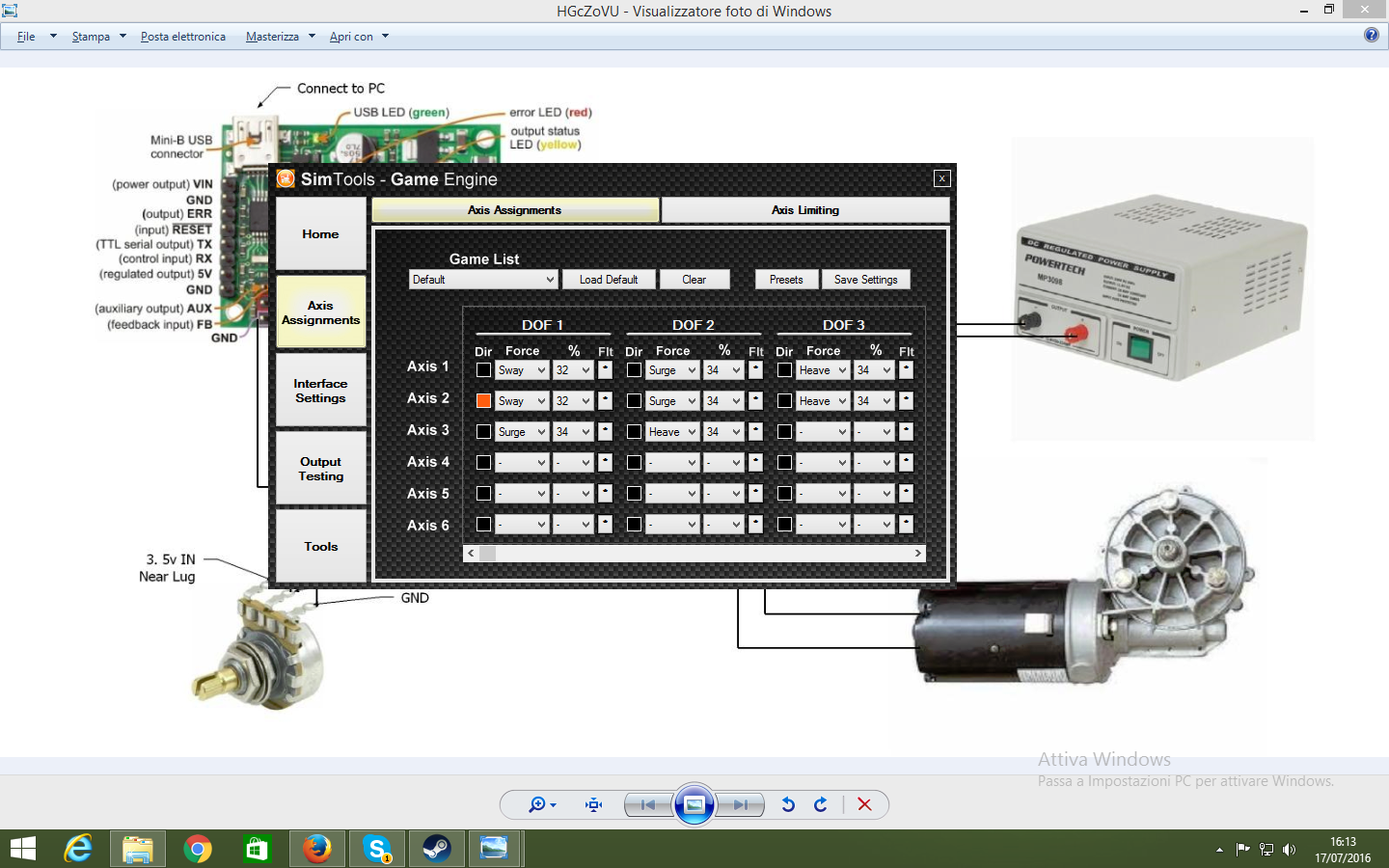The image size is (1389, 868).
Task: Toggle Axis 1 DOF 3 Dir checkbox
Action: 784,369
